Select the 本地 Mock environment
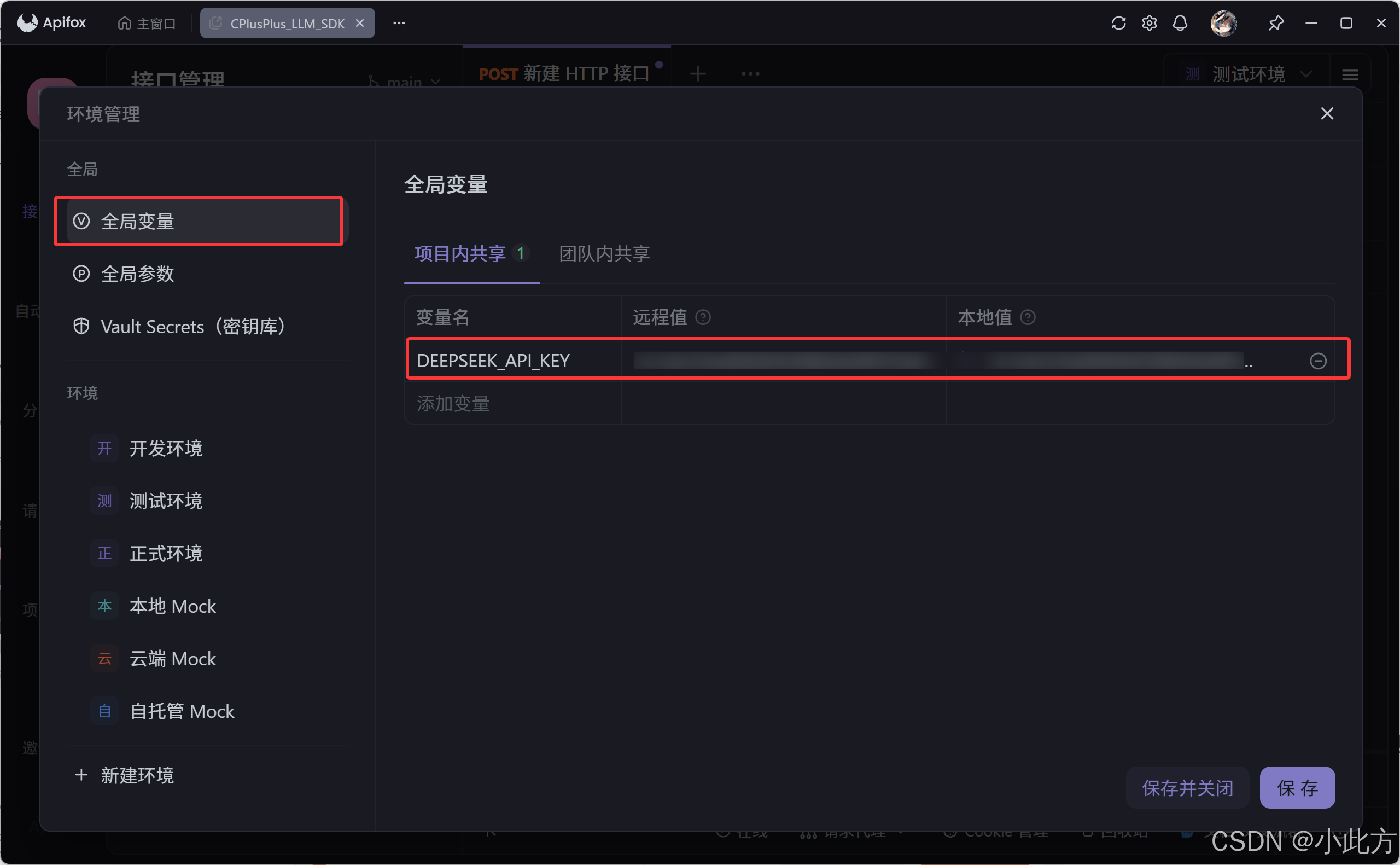The width and height of the screenshot is (1400, 865). (x=207, y=606)
